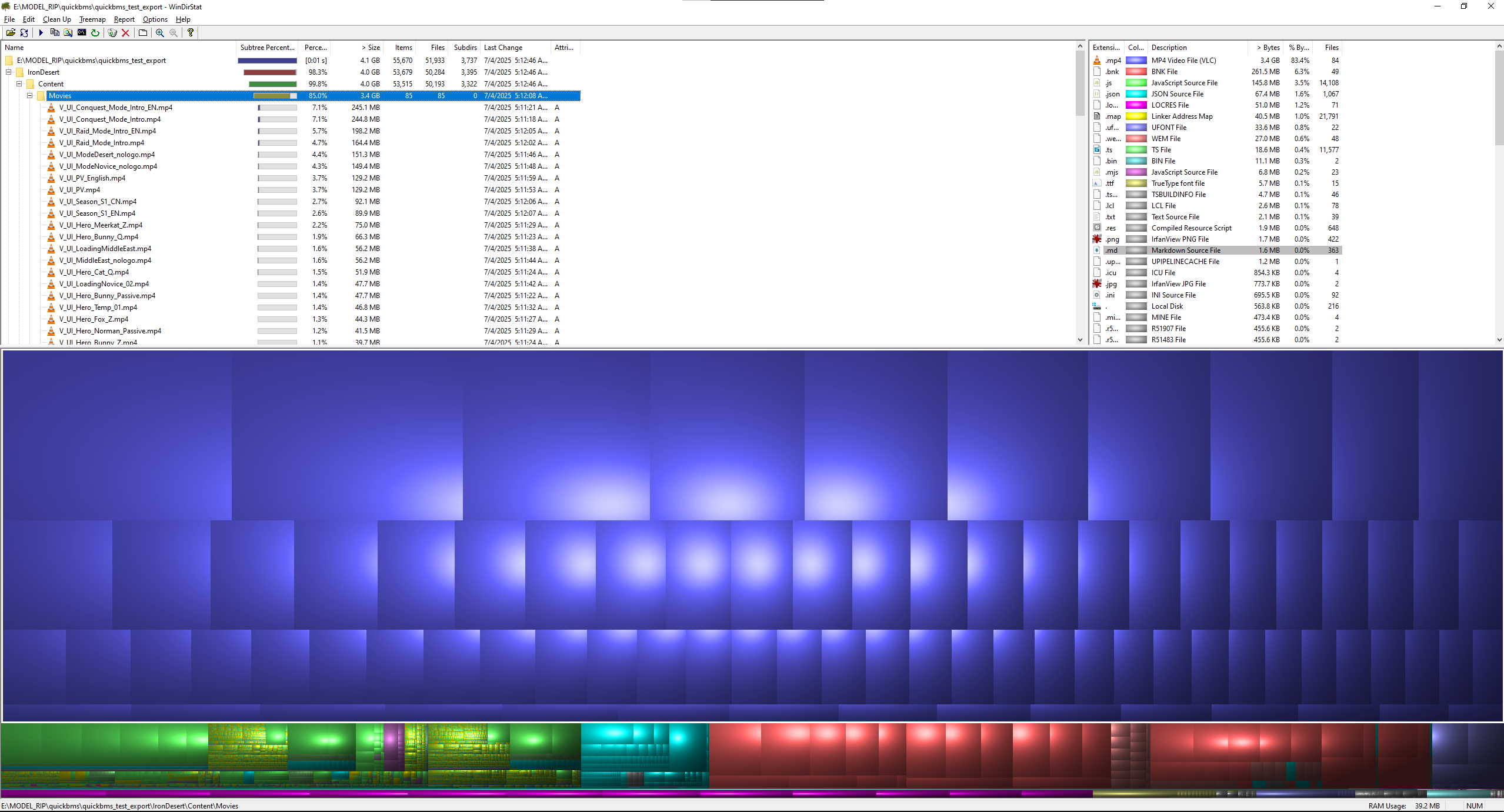Sort the tree by the Name column header
The height and width of the screenshot is (812, 1504).
(118, 48)
